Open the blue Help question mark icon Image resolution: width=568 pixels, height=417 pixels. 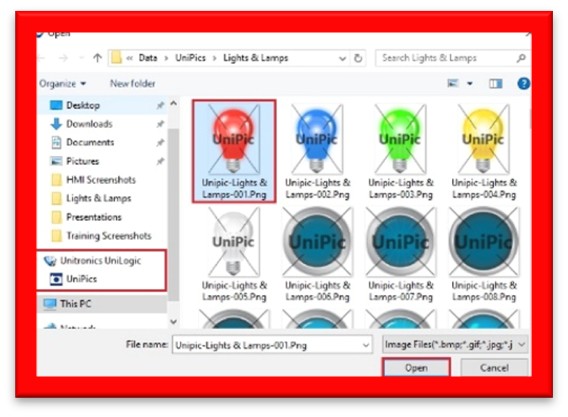[523, 84]
